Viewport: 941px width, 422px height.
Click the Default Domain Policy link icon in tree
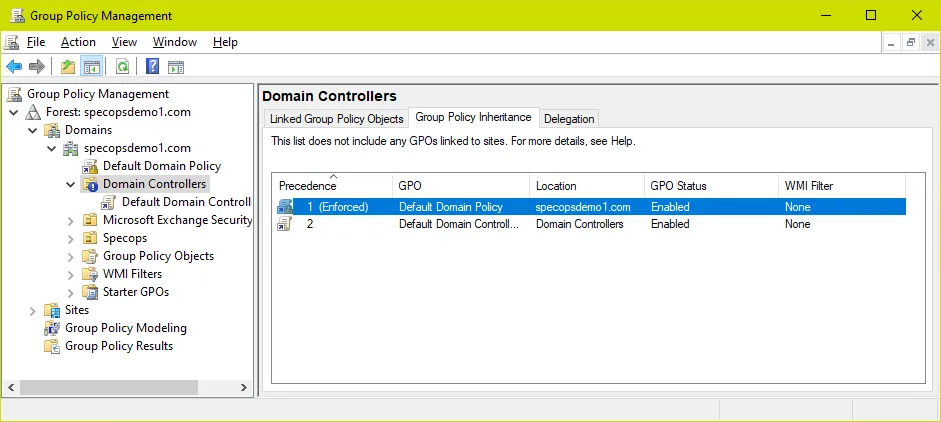tap(90, 166)
